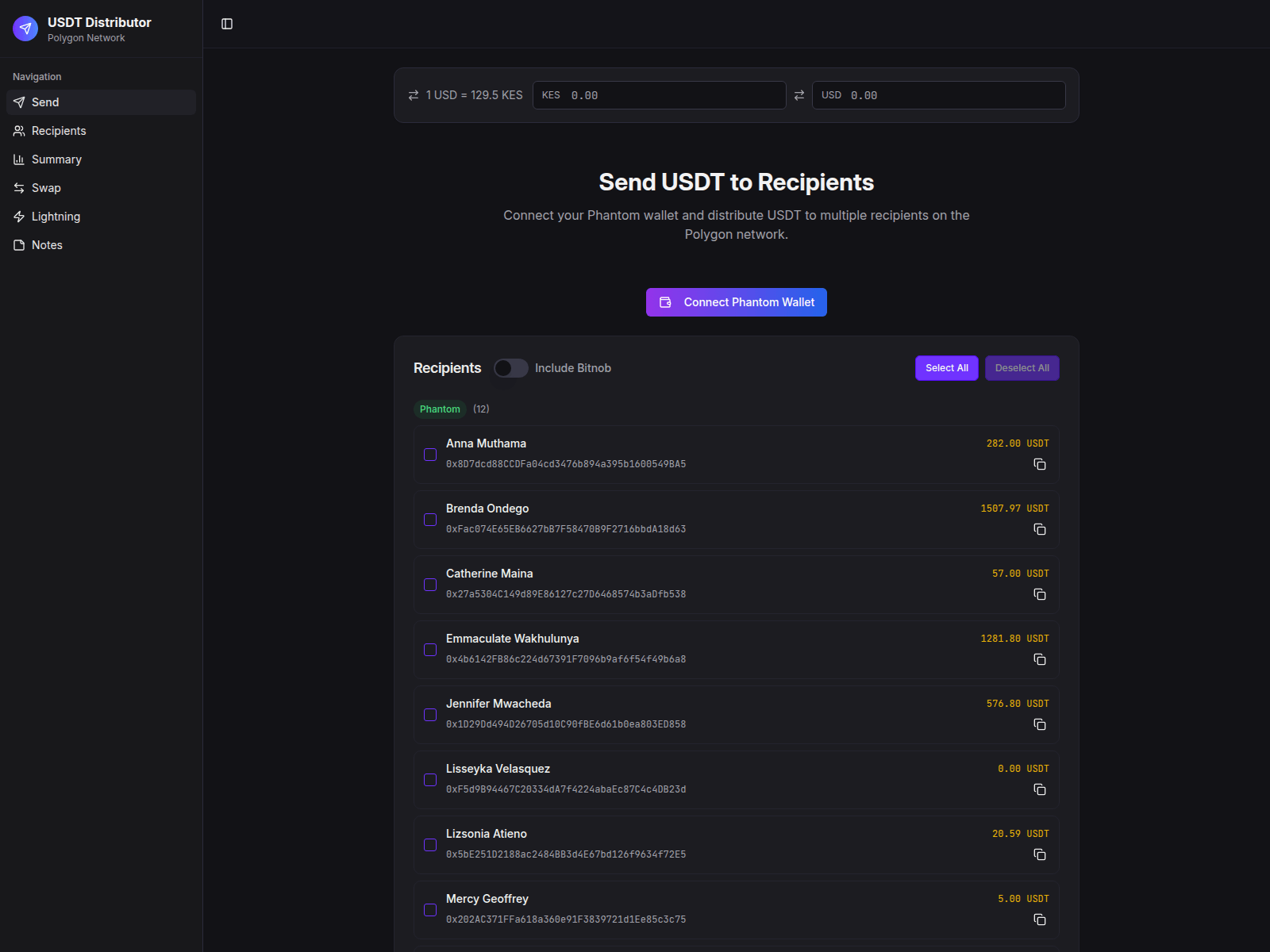The image size is (1270, 952).
Task: Open the Summary page
Action: 101,159
